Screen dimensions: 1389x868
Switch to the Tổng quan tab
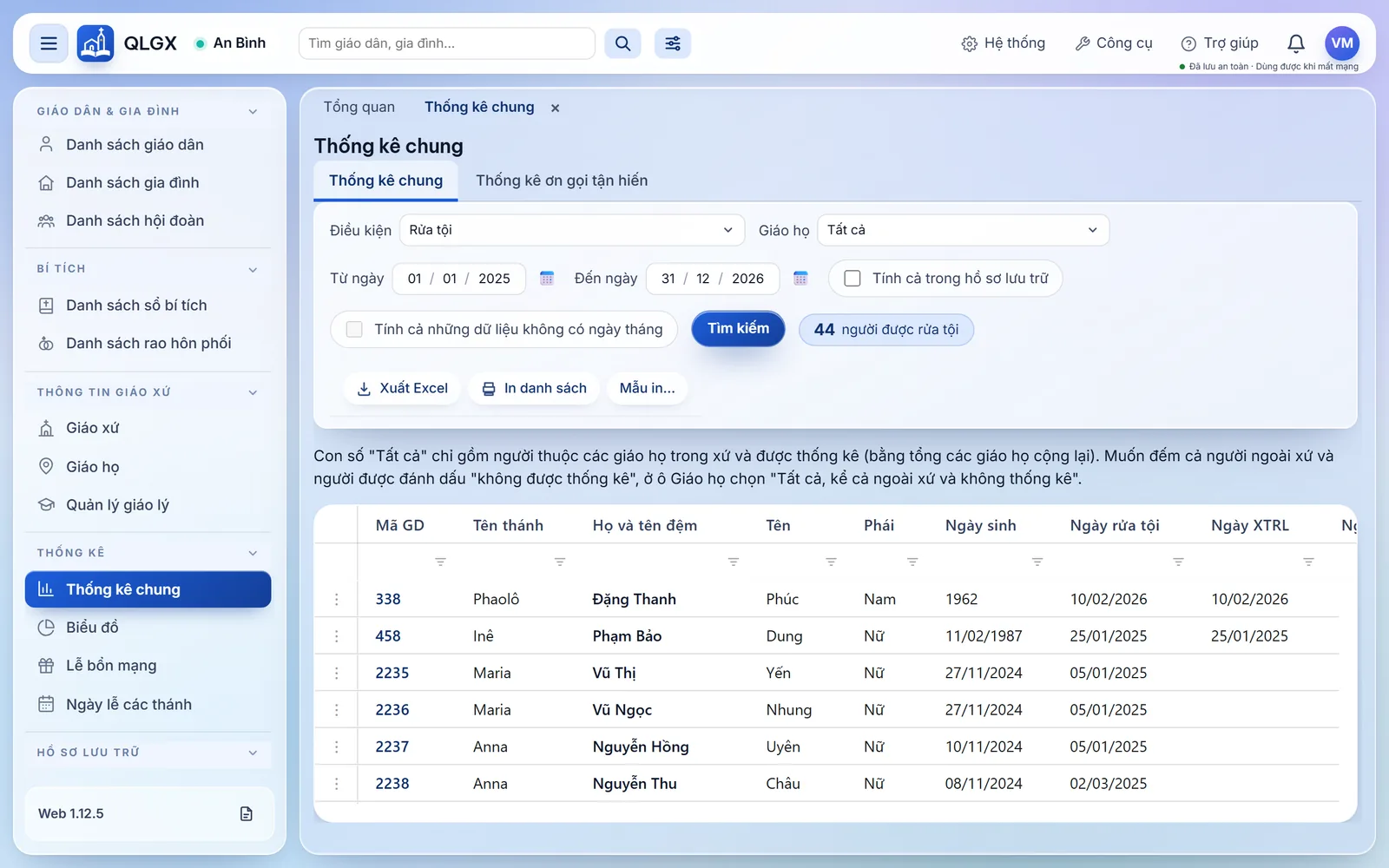pyautogui.click(x=359, y=107)
